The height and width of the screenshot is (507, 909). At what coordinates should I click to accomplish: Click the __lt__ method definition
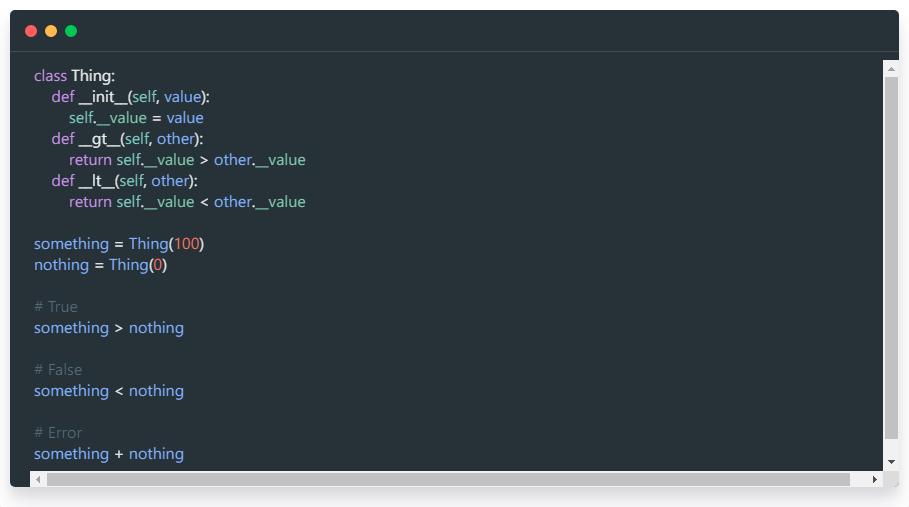124,181
